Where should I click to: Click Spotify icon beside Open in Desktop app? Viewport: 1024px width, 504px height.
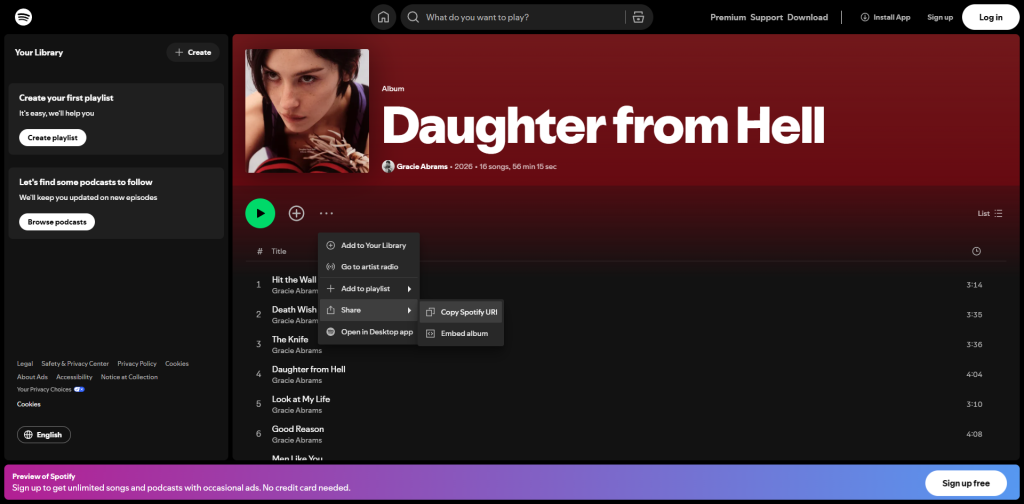[x=330, y=332]
